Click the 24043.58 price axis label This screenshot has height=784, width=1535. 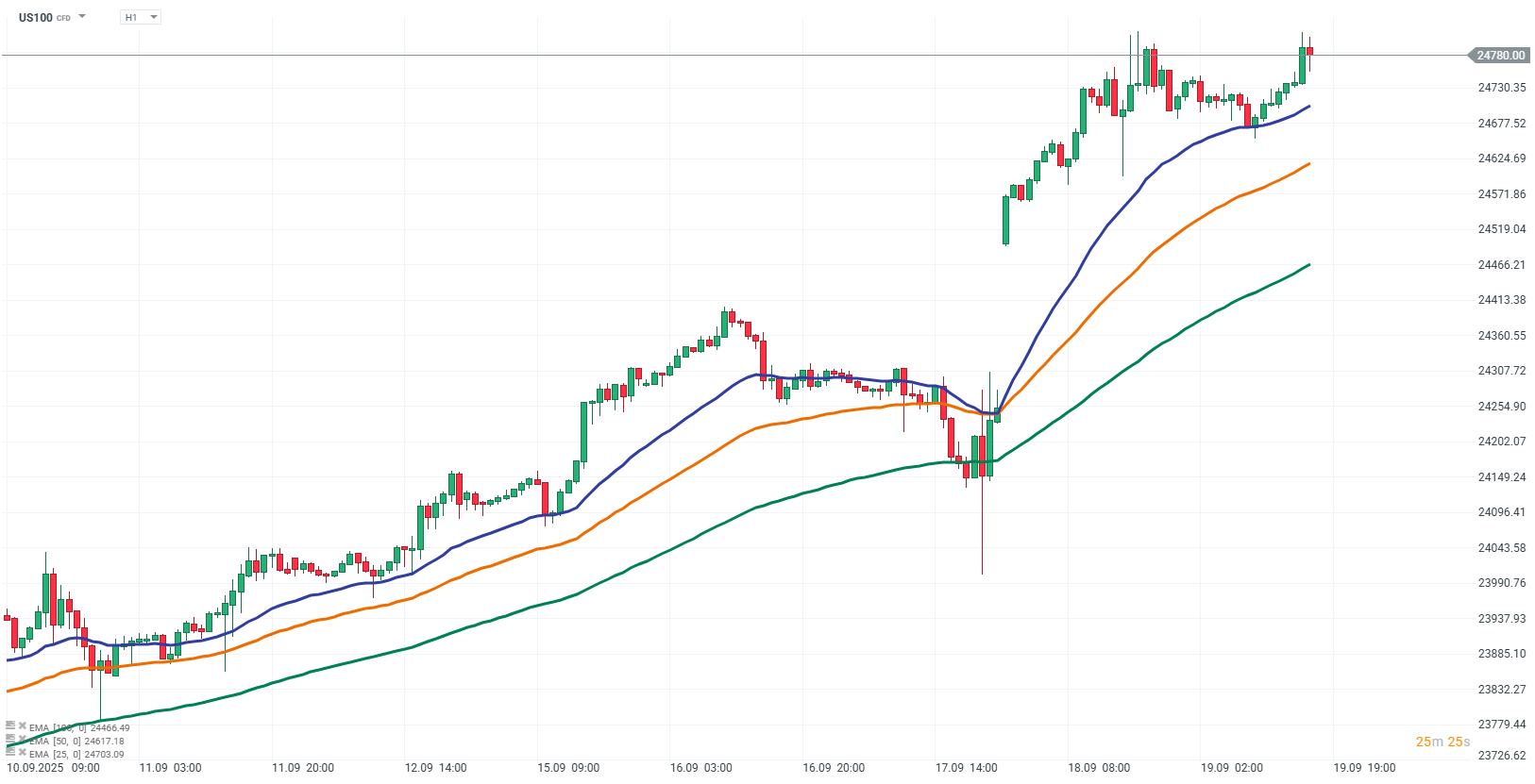1501,548
